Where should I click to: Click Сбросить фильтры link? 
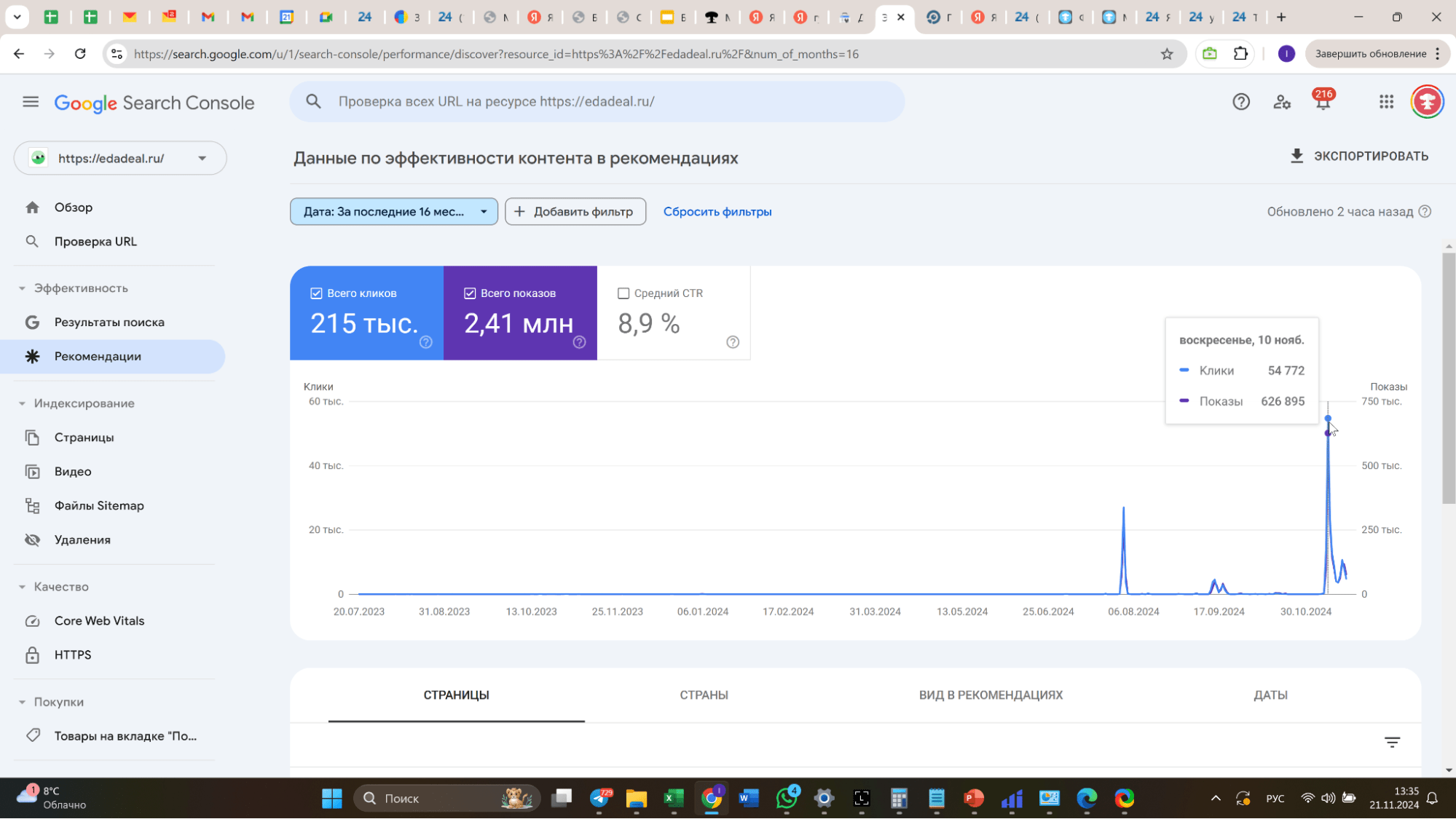click(717, 212)
